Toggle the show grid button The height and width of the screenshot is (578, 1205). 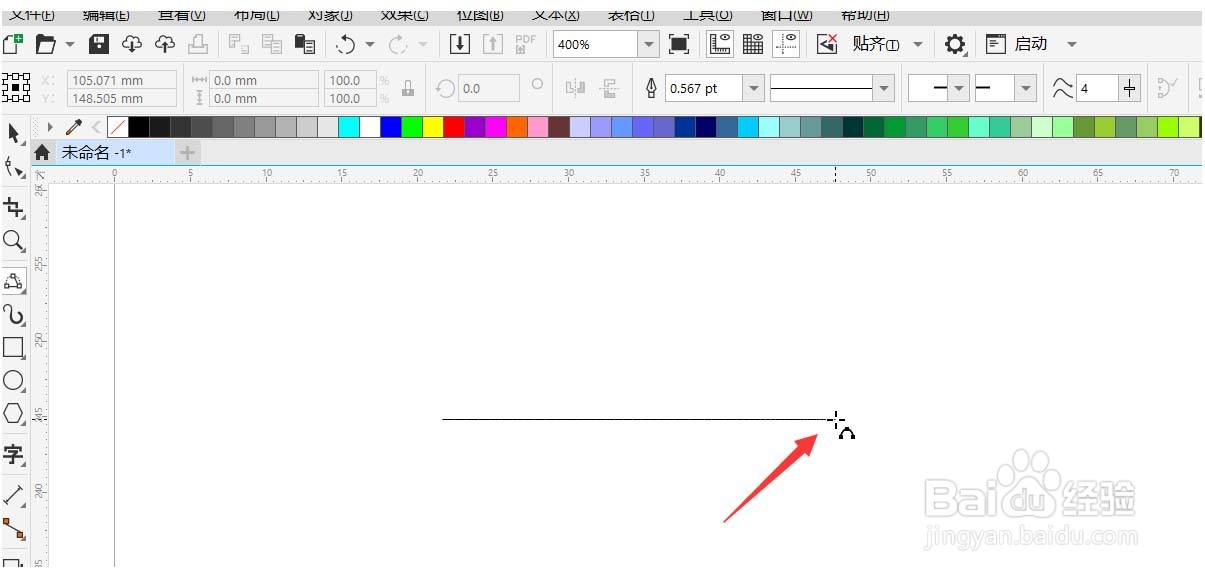click(x=753, y=44)
